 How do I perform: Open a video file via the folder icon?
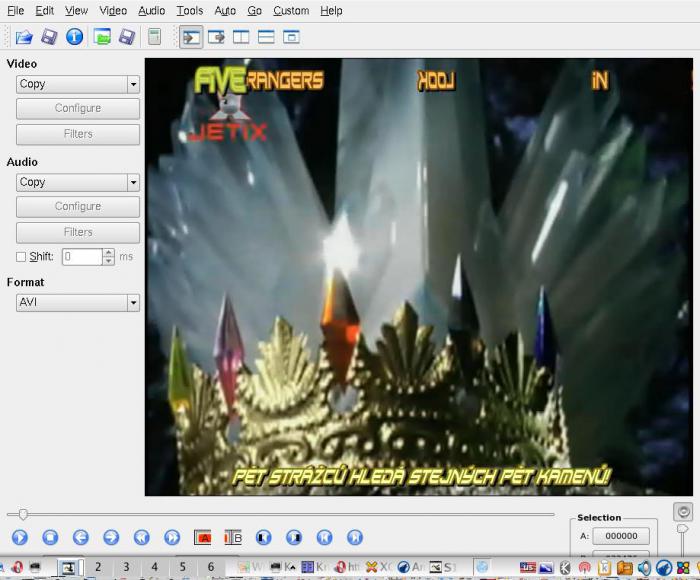click(x=24, y=37)
